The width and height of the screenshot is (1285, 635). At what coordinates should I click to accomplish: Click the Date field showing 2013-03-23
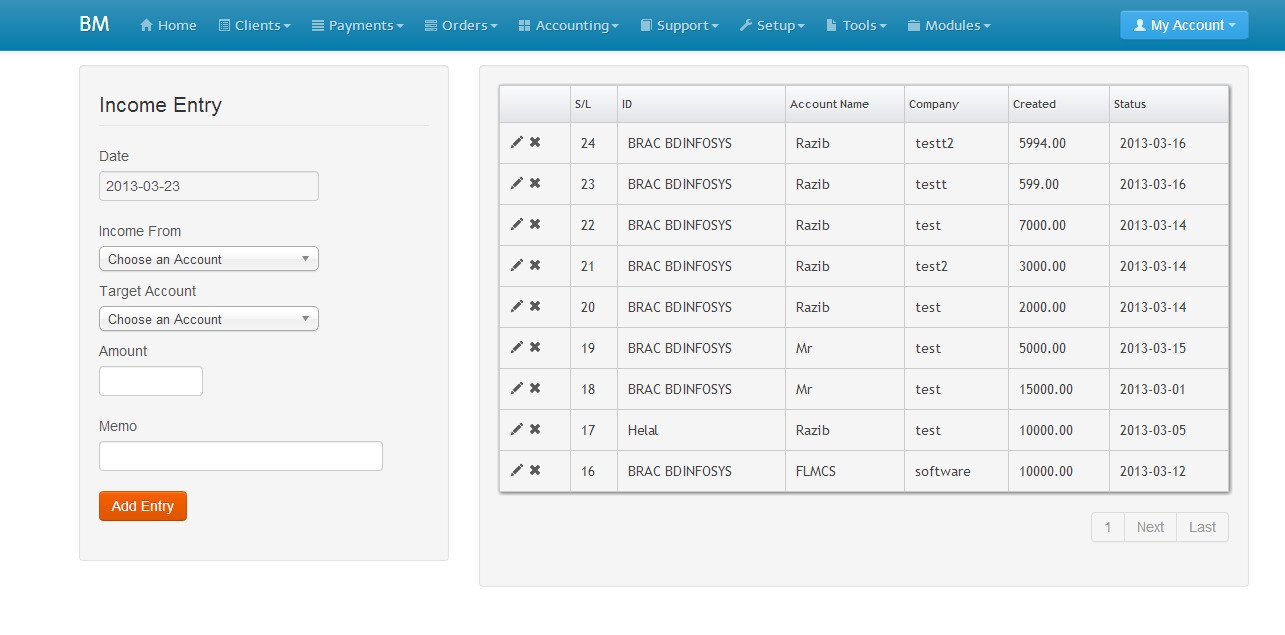click(208, 186)
